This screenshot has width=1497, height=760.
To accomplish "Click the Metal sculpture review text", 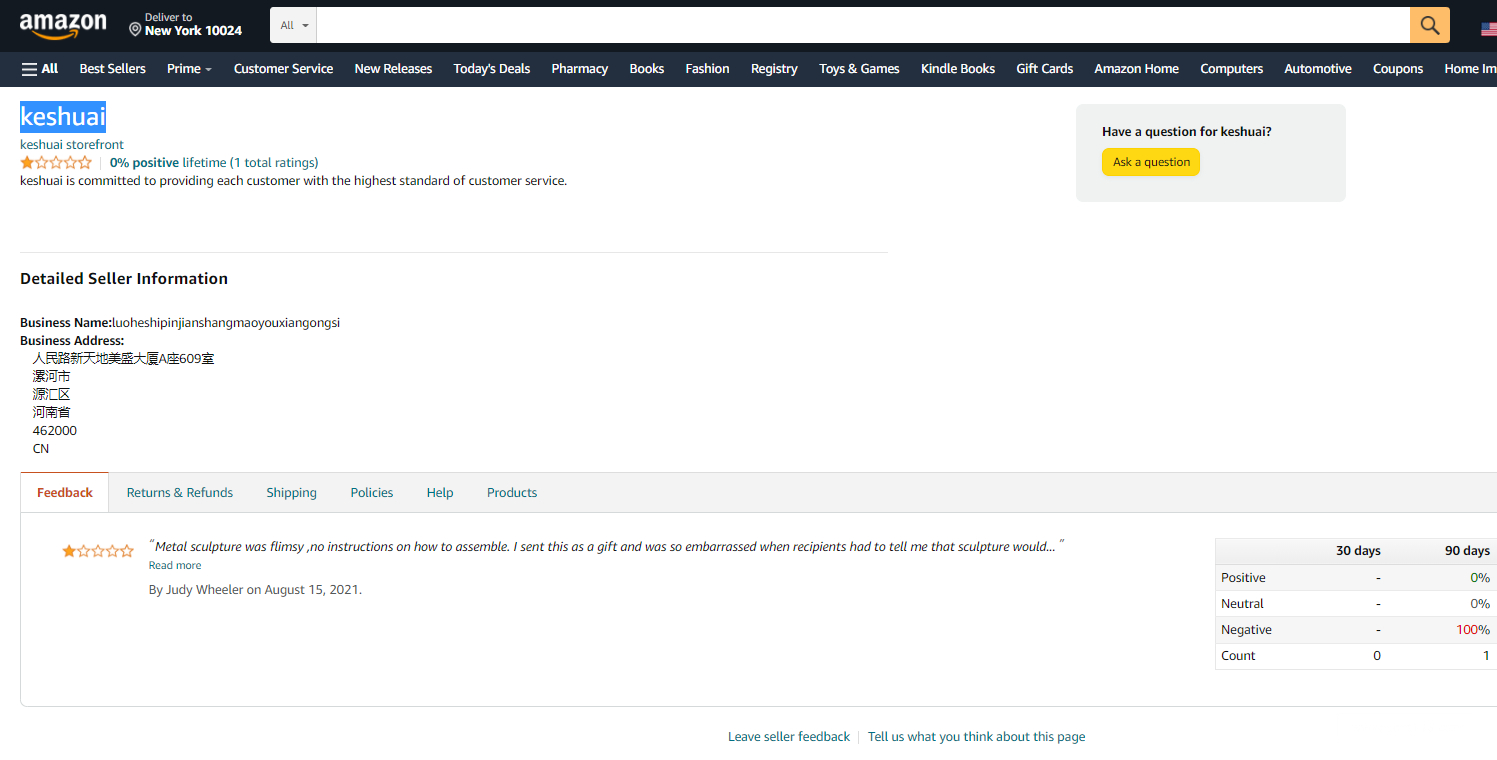I will pyautogui.click(x=606, y=547).
